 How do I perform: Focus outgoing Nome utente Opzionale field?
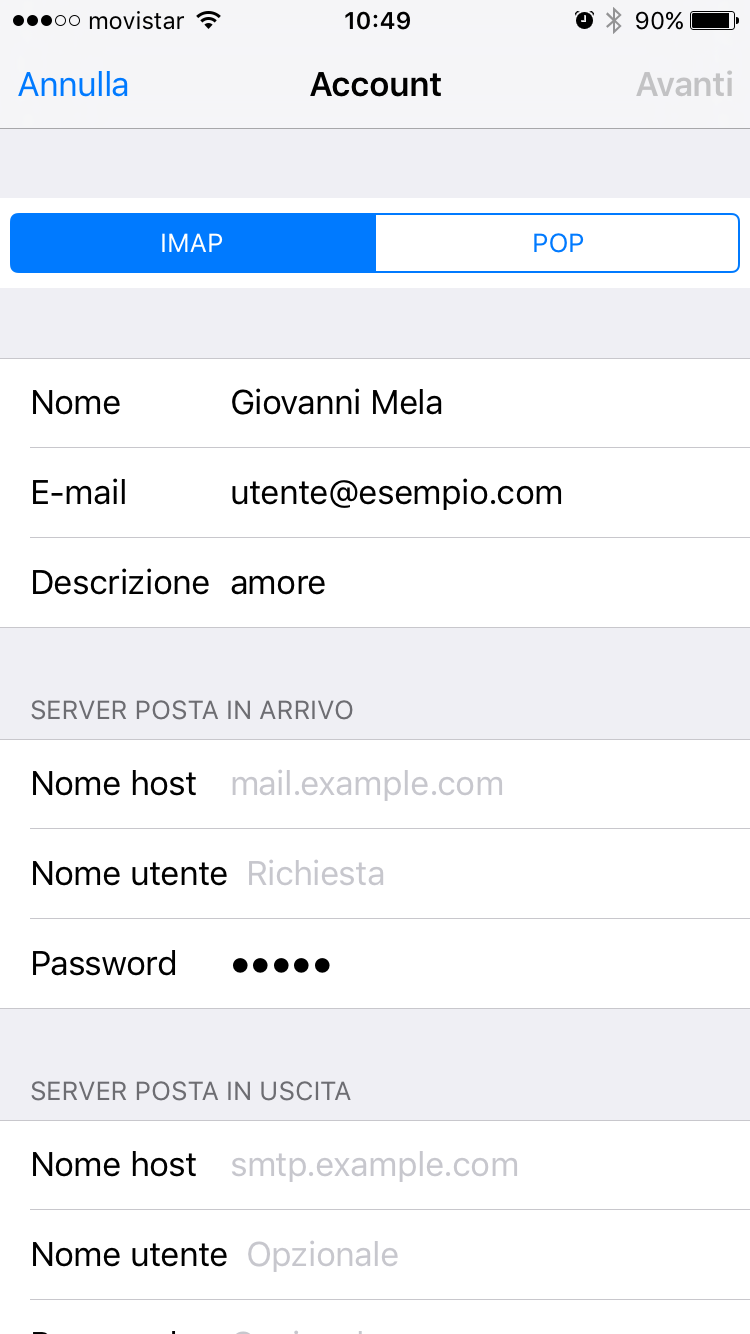pyautogui.click(x=375, y=1255)
